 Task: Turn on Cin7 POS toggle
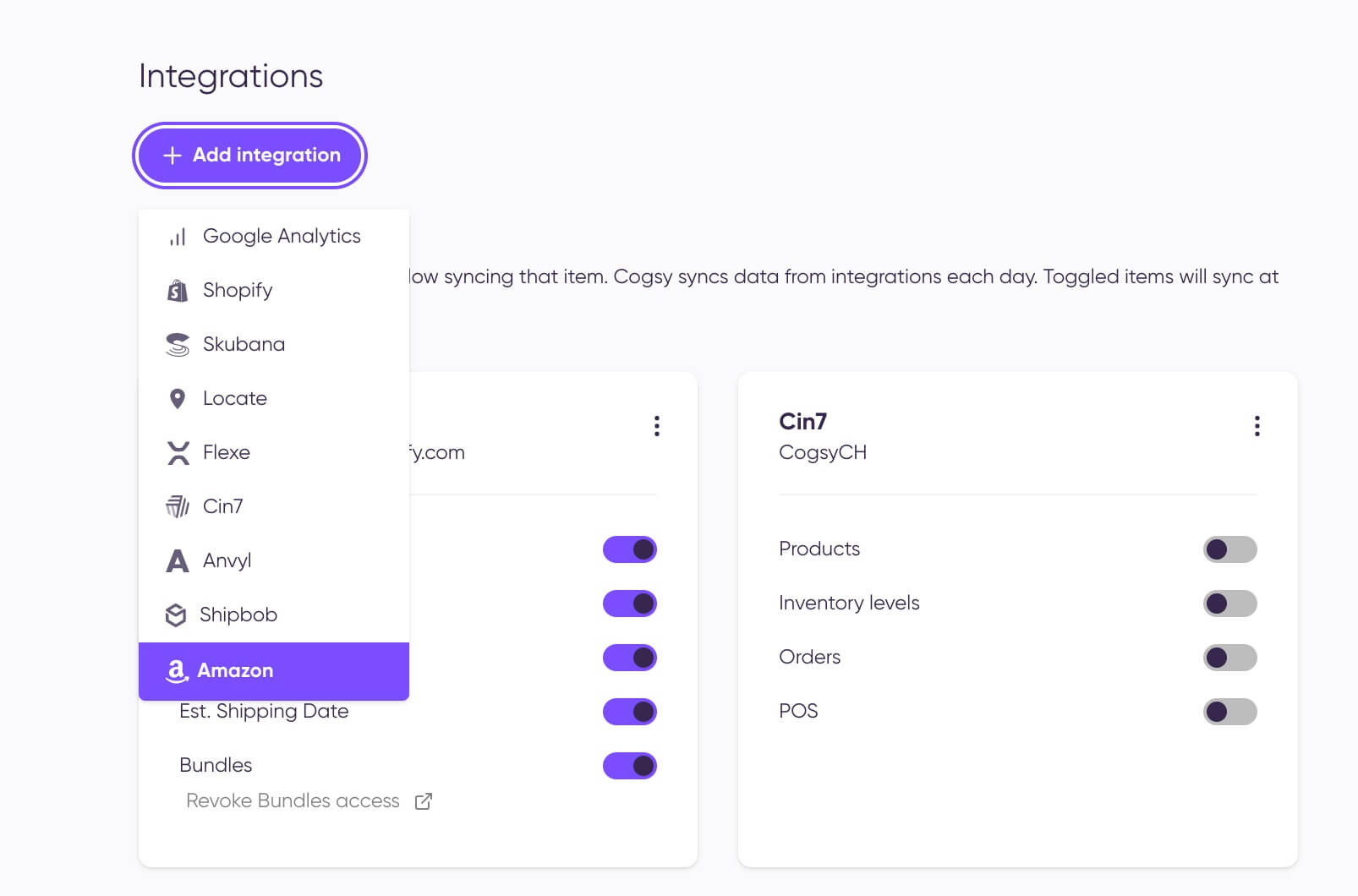click(x=1229, y=712)
